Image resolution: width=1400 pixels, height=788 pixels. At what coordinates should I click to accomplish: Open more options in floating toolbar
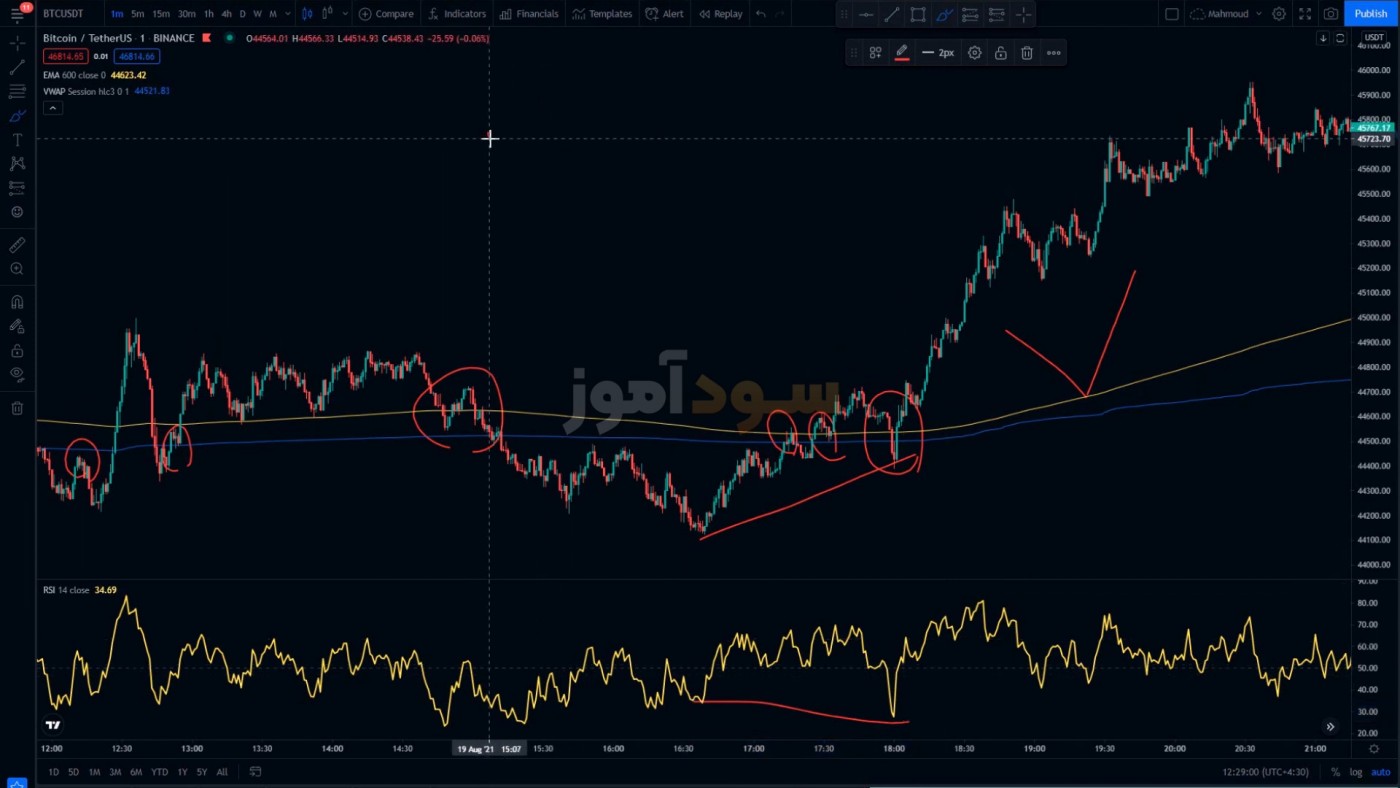point(1054,53)
